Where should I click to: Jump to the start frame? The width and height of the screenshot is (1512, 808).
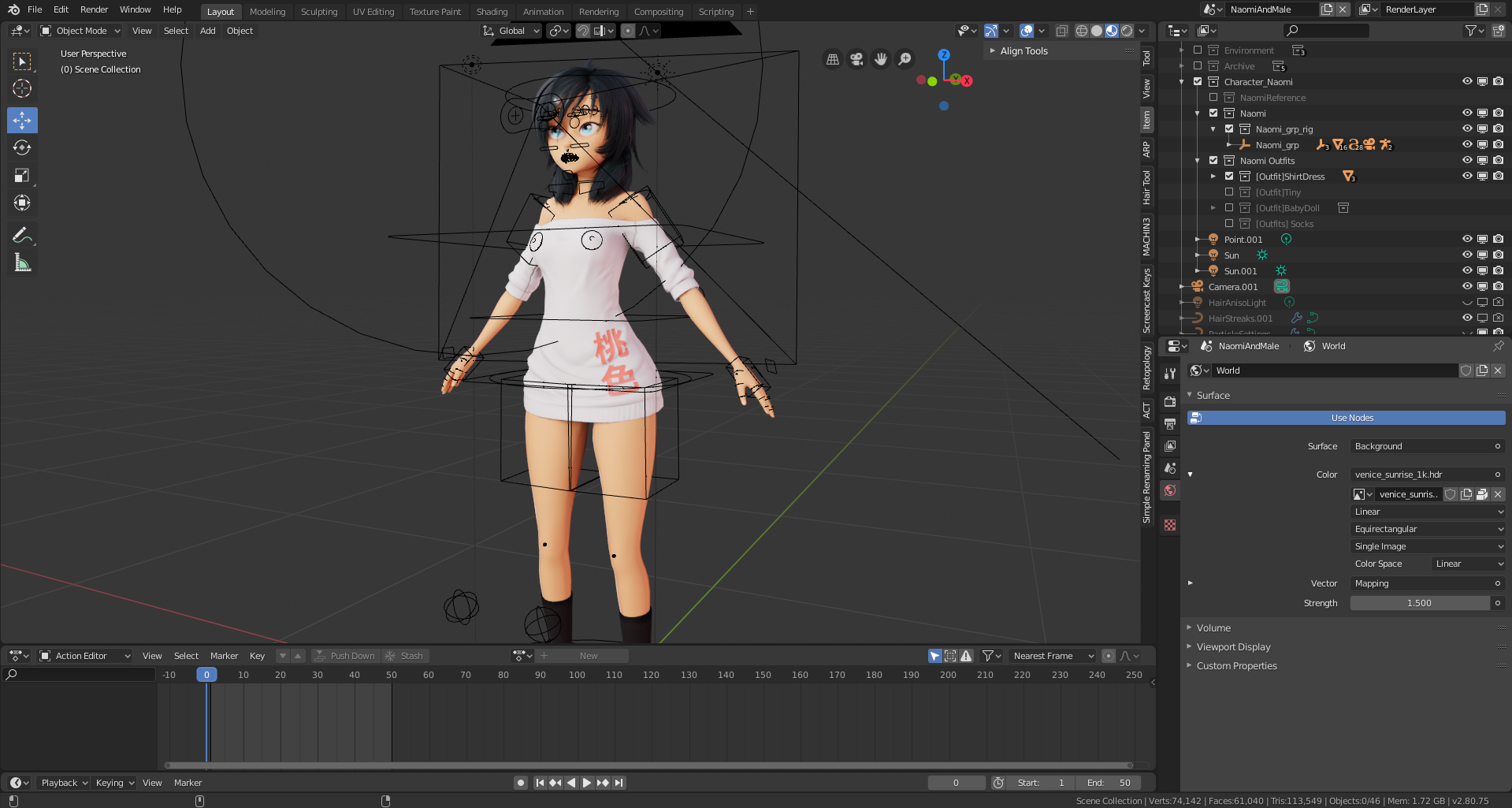[x=540, y=783]
